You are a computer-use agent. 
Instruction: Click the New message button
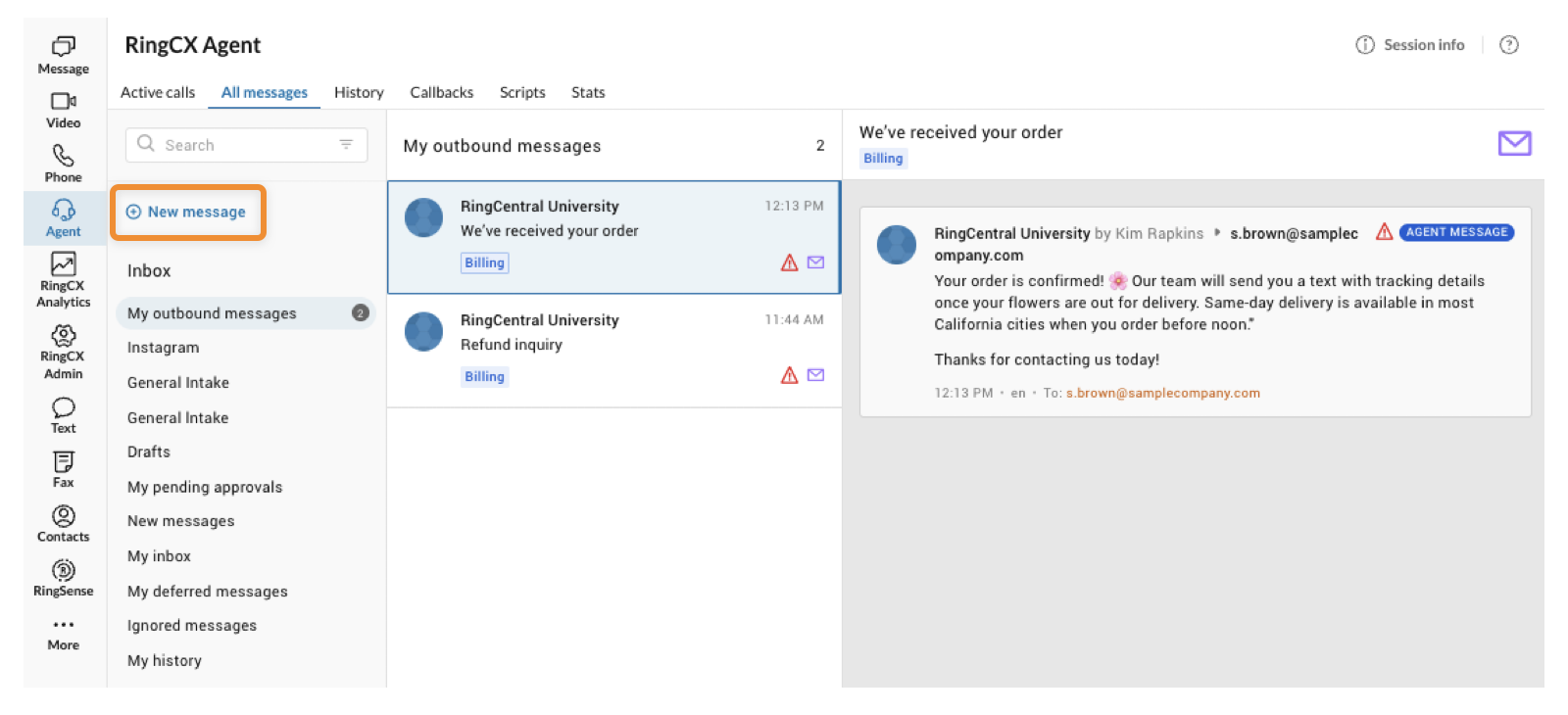click(x=187, y=213)
